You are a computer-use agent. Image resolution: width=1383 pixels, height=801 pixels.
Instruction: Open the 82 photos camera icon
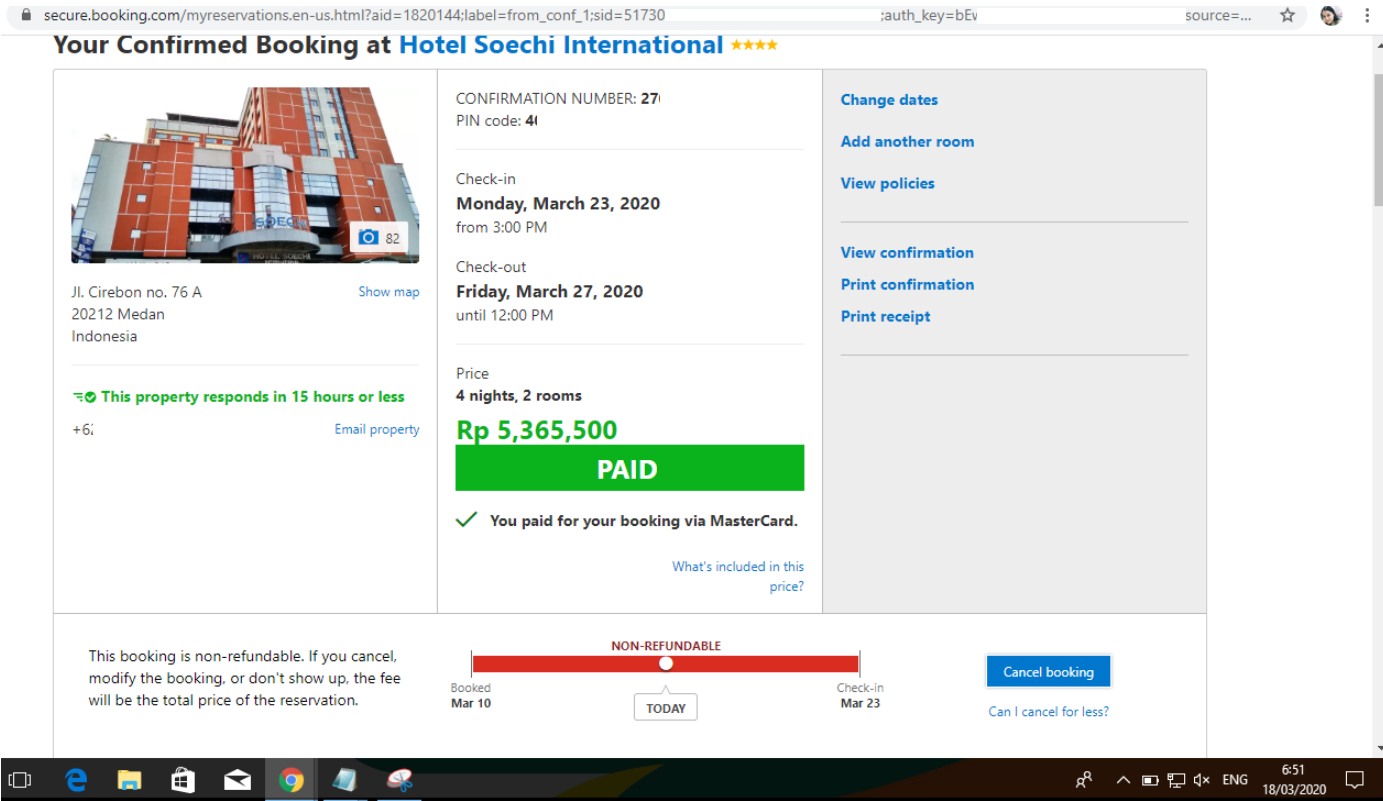pos(380,237)
